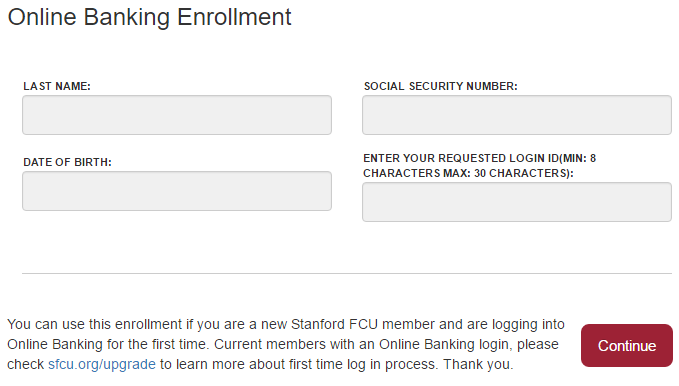Click the LAST NAME field label

click(x=57, y=86)
